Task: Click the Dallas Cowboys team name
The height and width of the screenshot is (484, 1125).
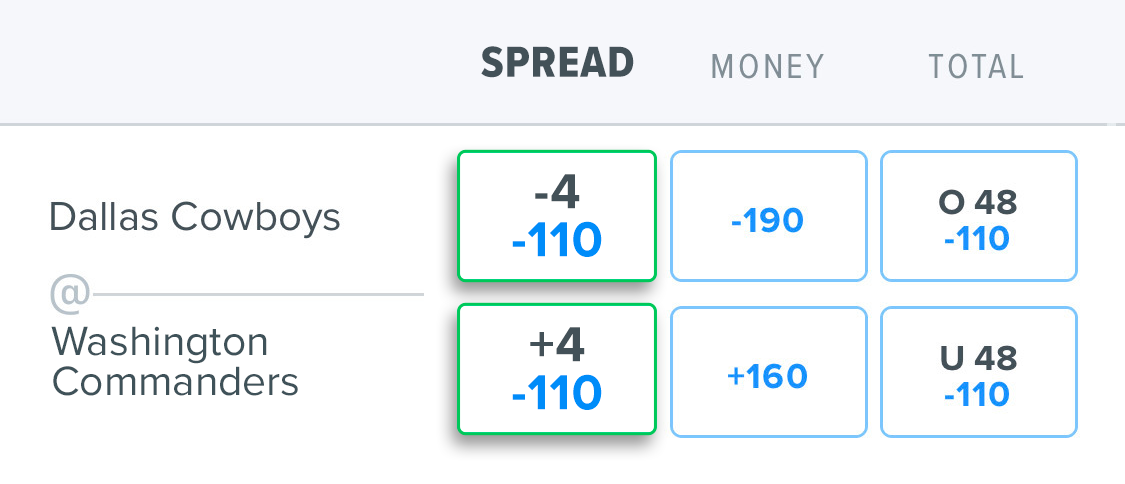Action: (195, 217)
